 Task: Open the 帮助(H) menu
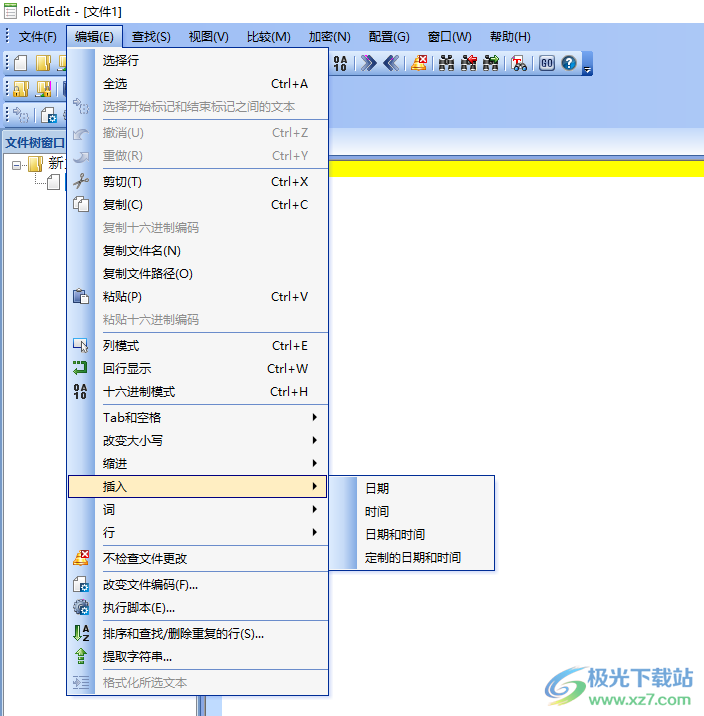[510, 37]
